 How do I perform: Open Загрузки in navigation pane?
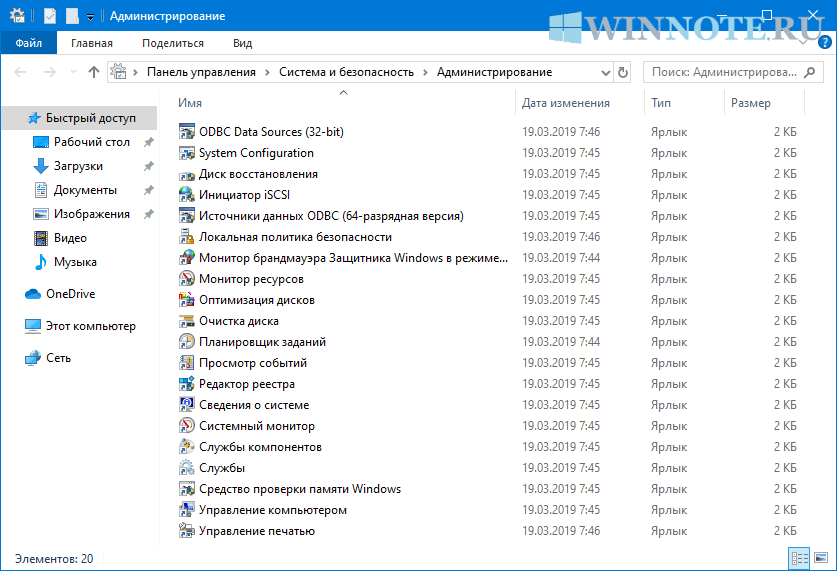click(x=80, y=166)
